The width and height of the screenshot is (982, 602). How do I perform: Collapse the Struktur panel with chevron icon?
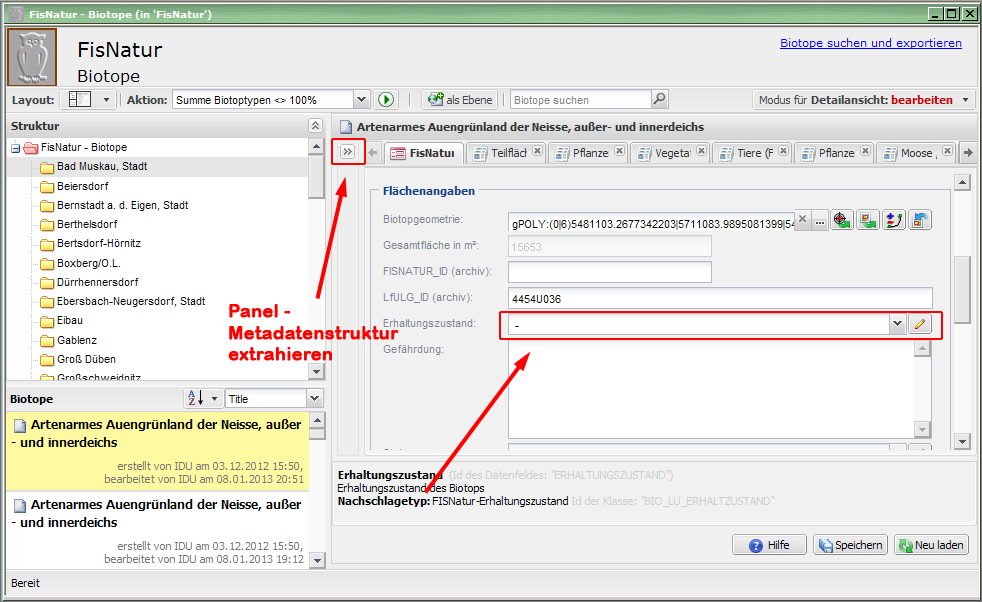point(315,126)
